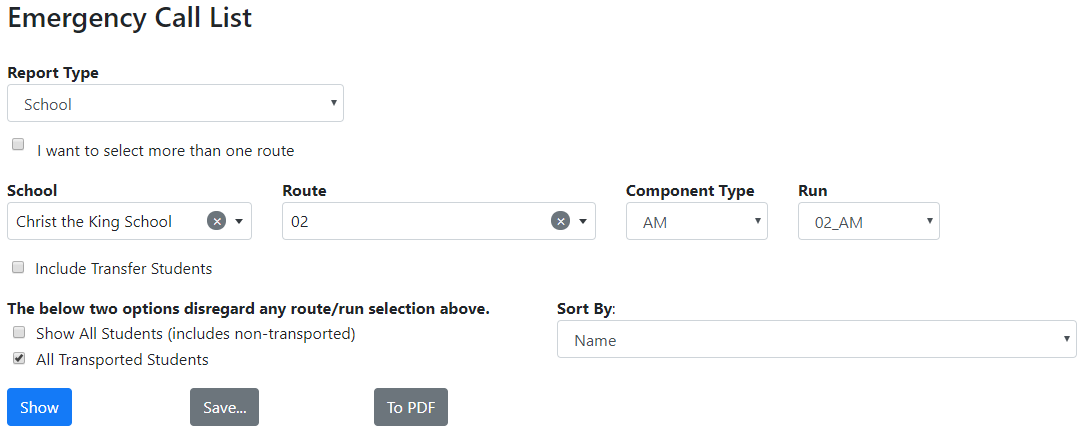Click the Sort By label
Screen dimensions: 1085x431
click(x=585, y=309)
